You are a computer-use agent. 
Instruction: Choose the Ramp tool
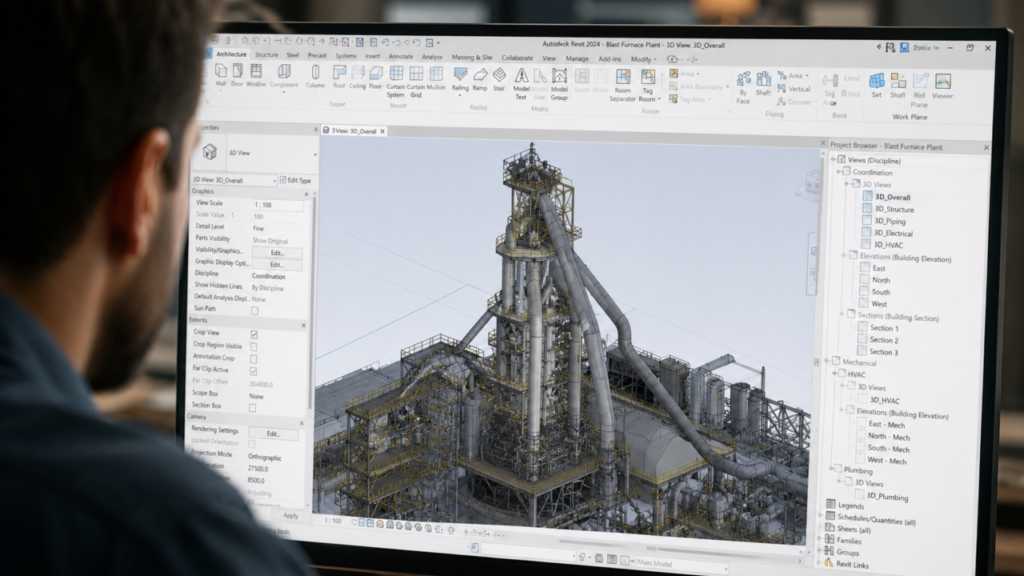480,79
